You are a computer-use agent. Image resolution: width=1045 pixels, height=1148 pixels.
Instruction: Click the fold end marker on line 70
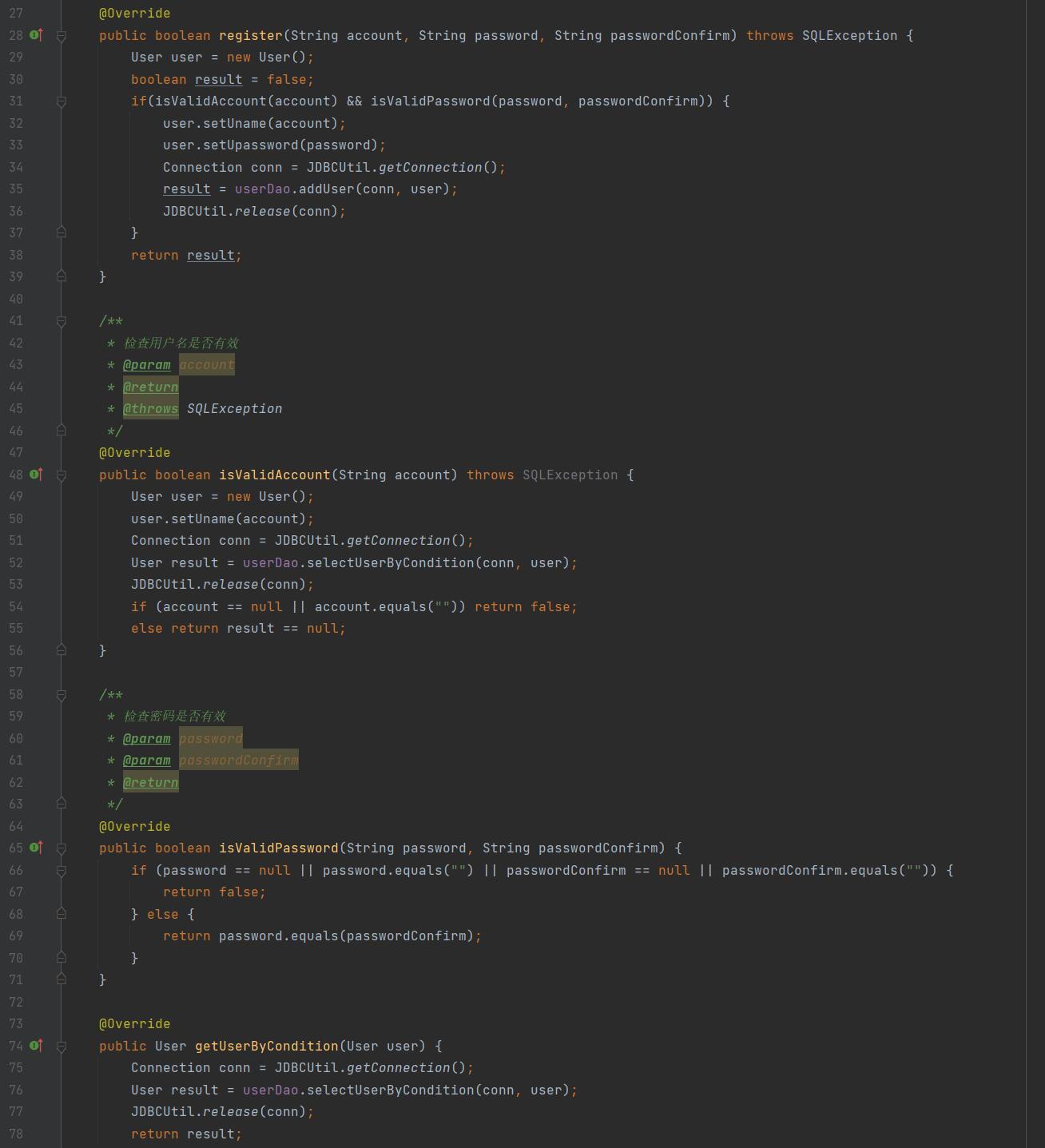pos(62,958)
